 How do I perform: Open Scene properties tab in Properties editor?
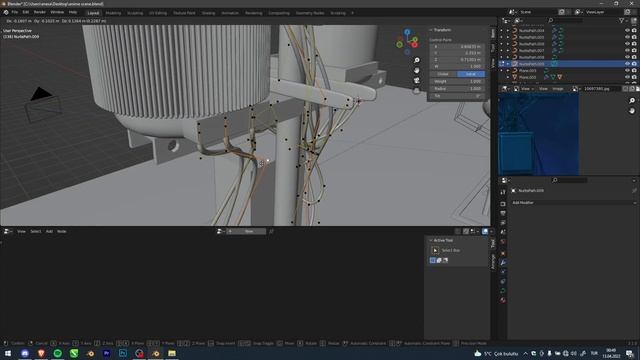(503, 232)
